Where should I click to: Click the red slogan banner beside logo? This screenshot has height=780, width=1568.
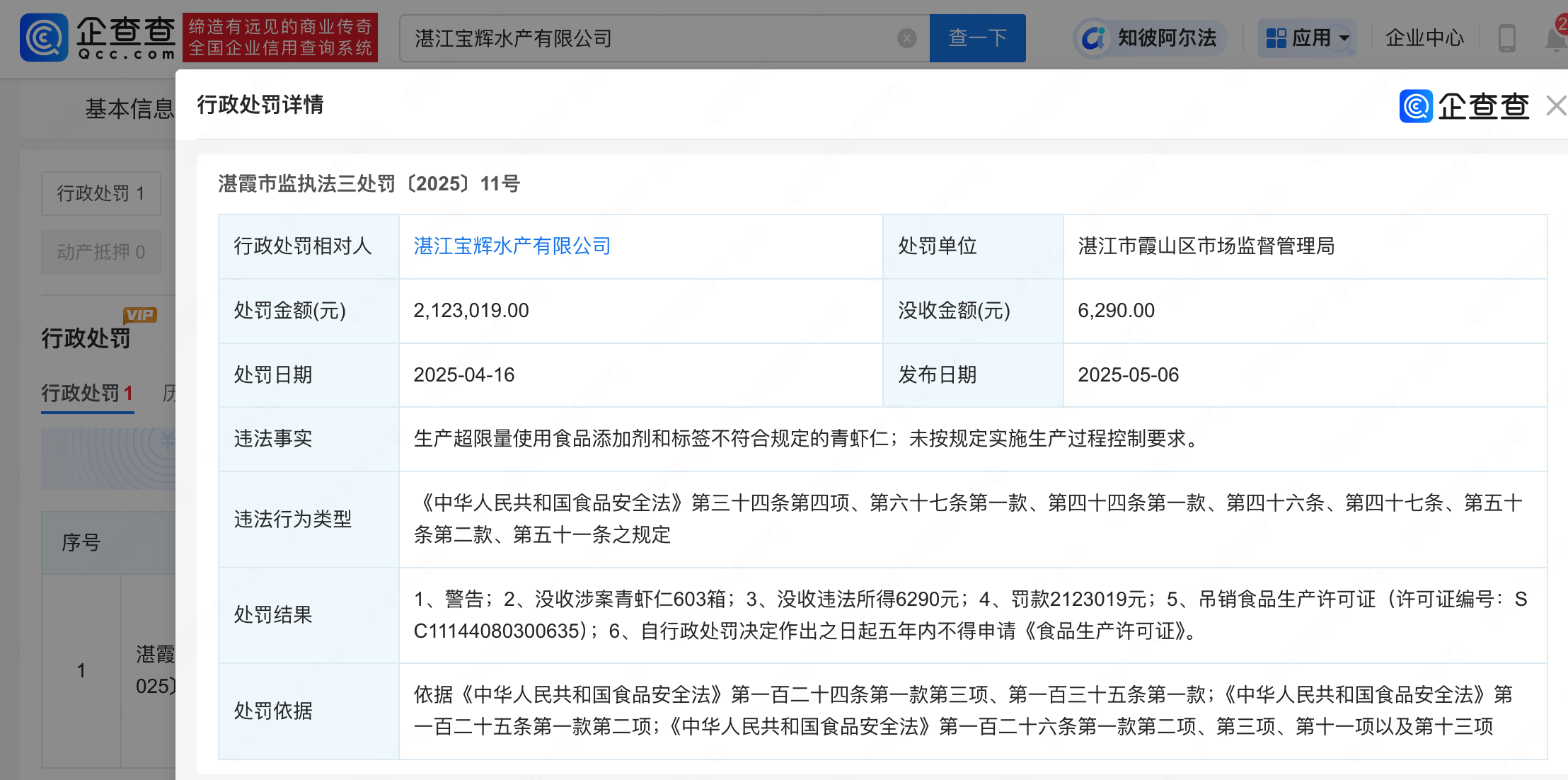[280, 38]
